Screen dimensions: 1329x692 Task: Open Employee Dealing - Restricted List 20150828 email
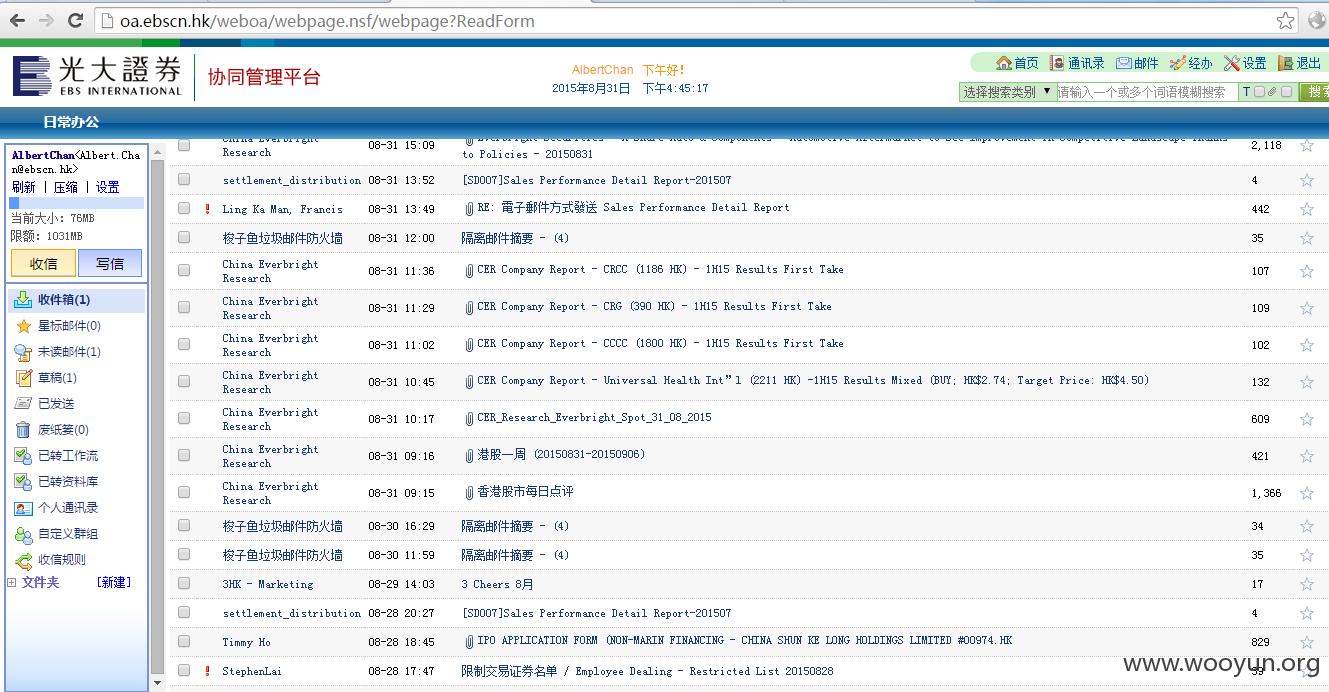[647, 671]
